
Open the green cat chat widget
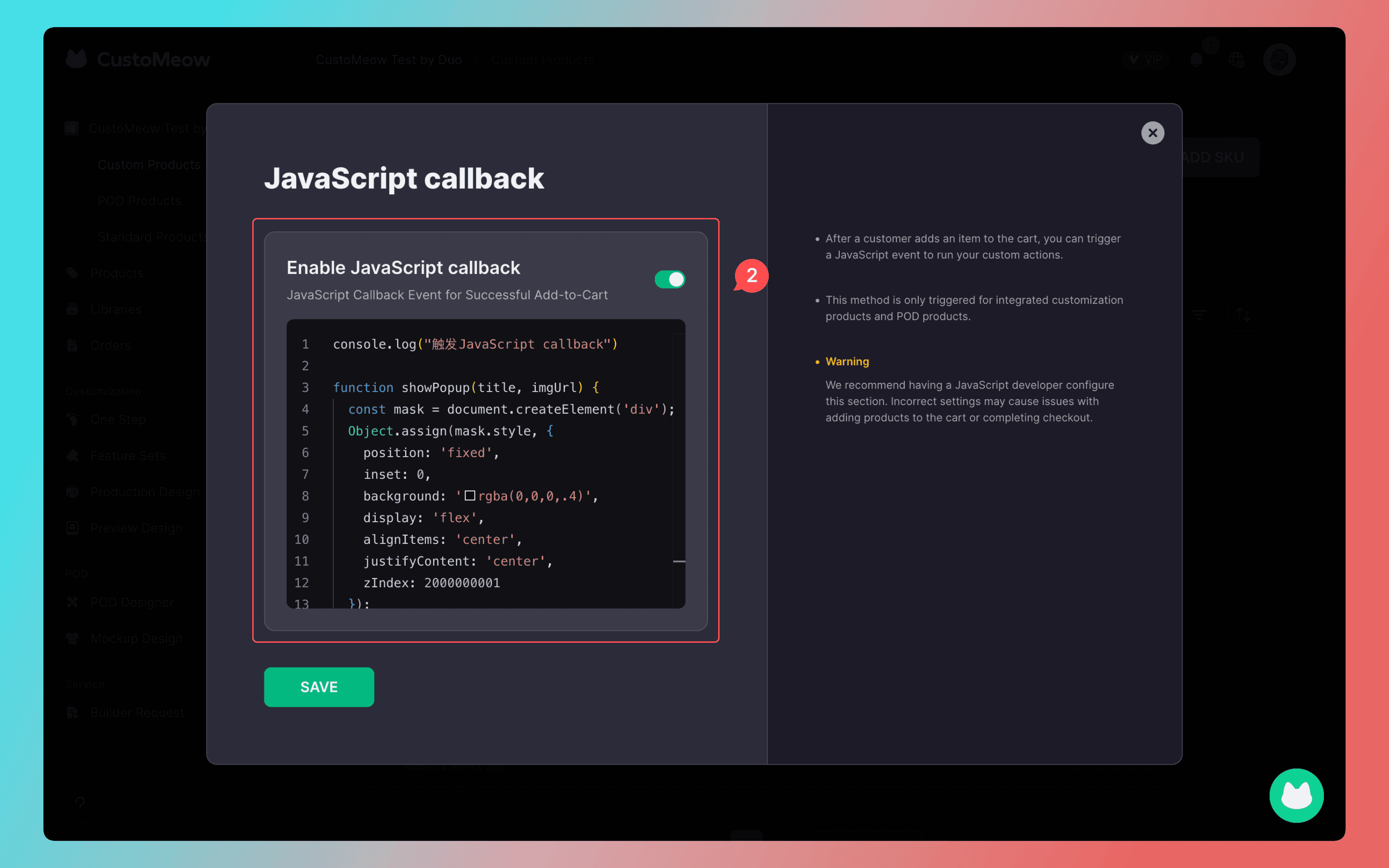pyautogui.click(x=1296, y=795)
